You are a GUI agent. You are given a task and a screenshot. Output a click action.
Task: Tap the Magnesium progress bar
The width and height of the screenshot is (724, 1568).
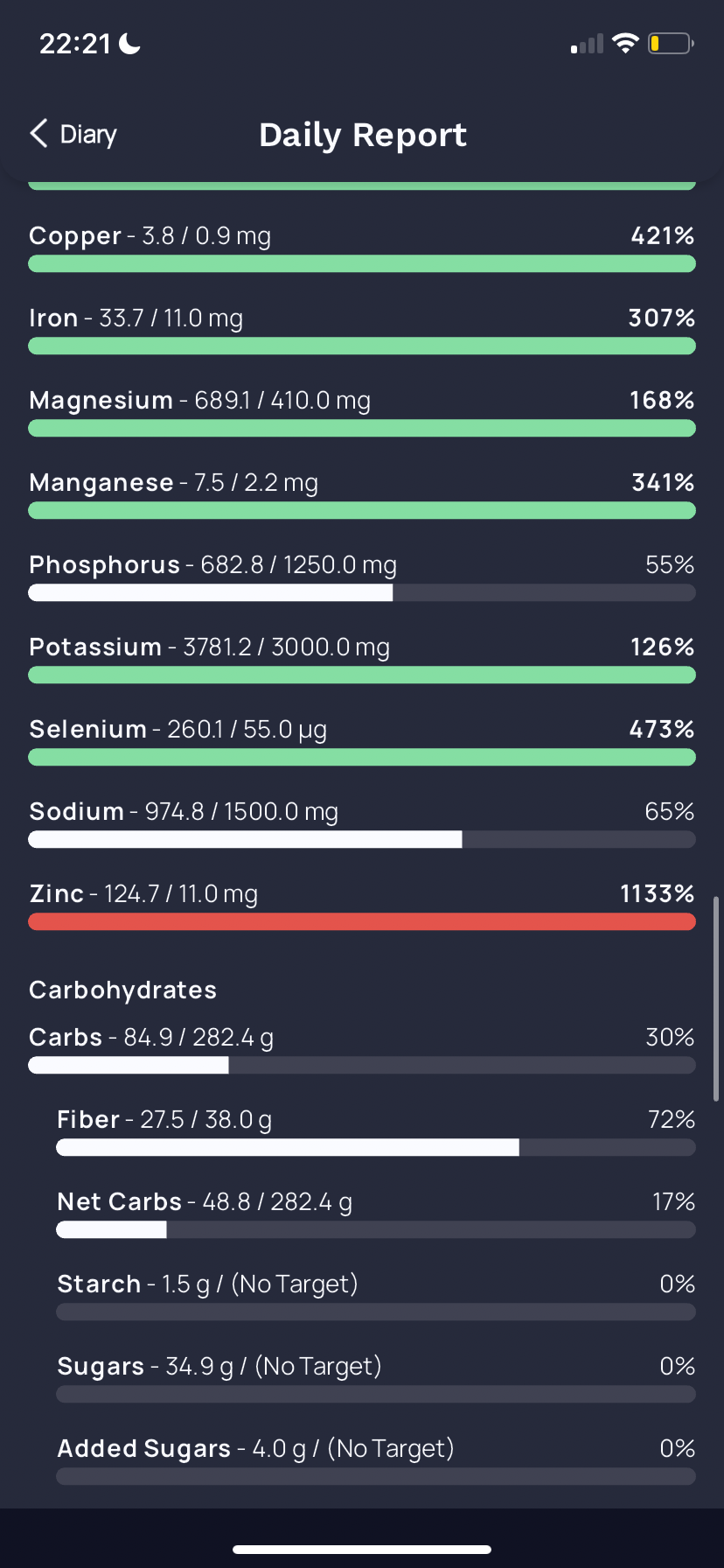click(362, 428)
